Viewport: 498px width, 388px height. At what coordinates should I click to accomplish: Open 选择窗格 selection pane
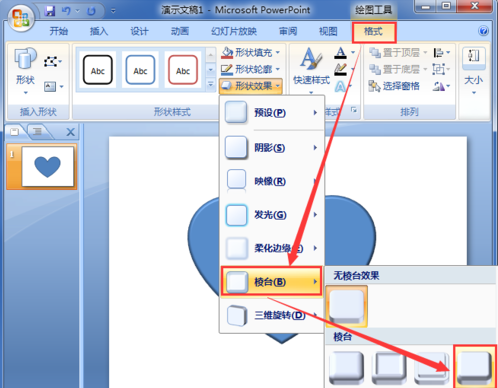394,86
